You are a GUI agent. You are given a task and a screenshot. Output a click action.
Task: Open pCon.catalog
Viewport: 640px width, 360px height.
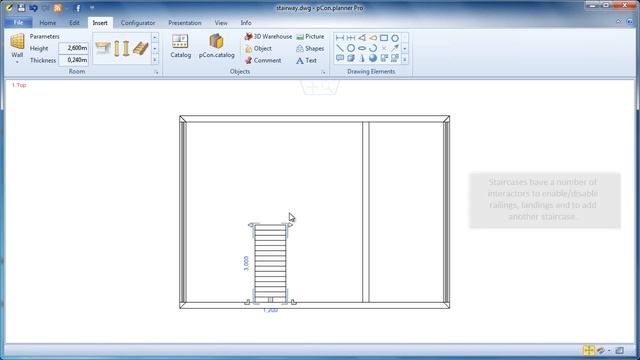pyautogui.click(x=216, y=46)
